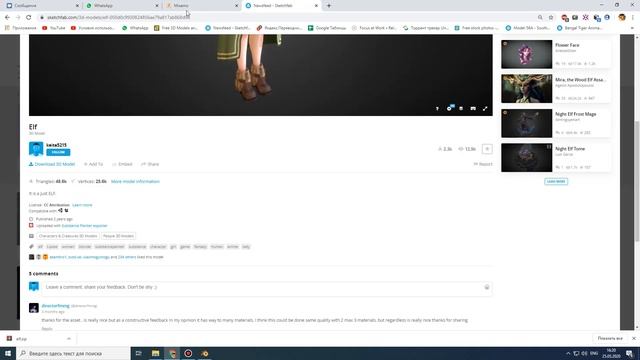Reload the current page

[x=29, y=17]
